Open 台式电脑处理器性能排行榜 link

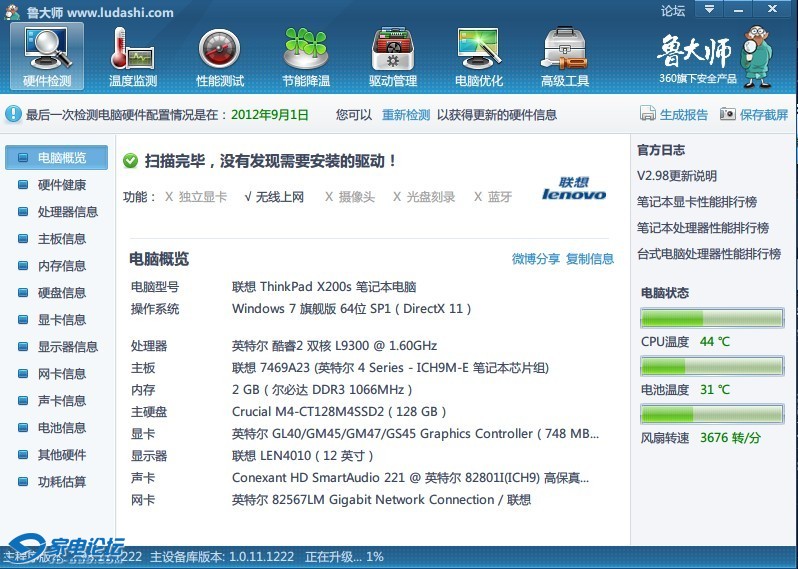[709, 254]
